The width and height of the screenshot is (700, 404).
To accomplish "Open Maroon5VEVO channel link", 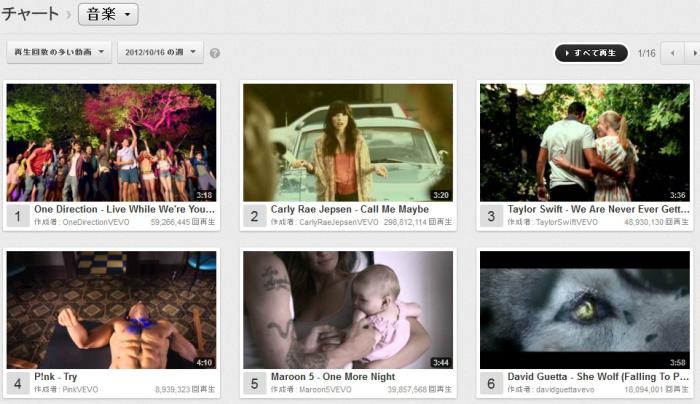I will (x=325, y=389).
